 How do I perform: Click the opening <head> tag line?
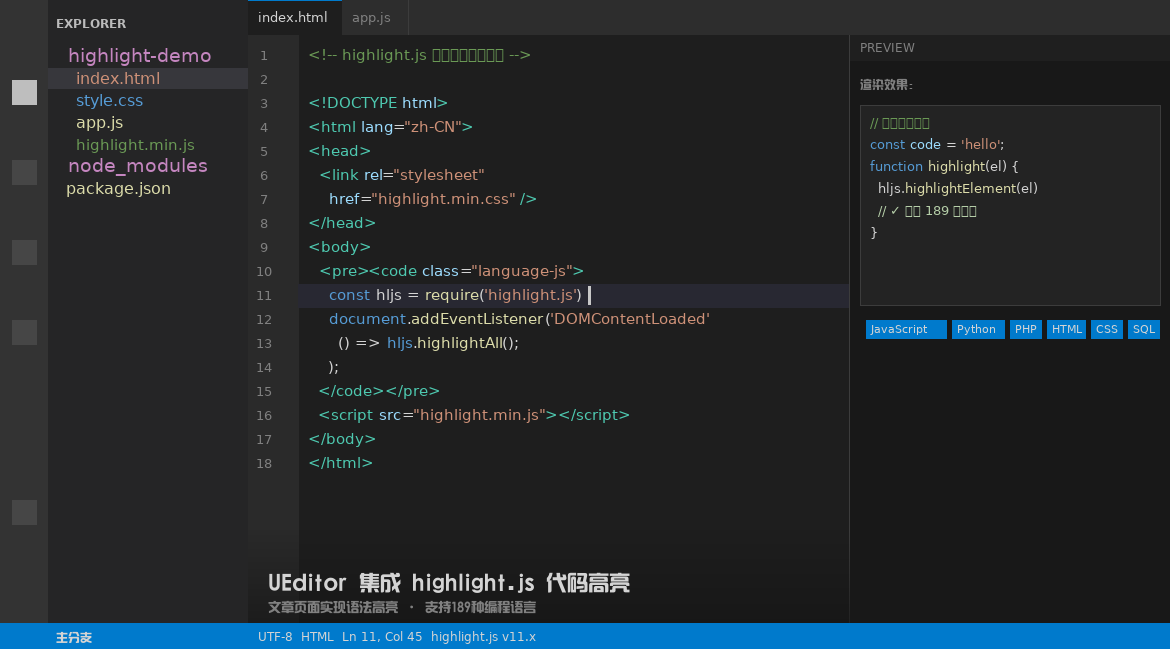[x=340, y=151]
